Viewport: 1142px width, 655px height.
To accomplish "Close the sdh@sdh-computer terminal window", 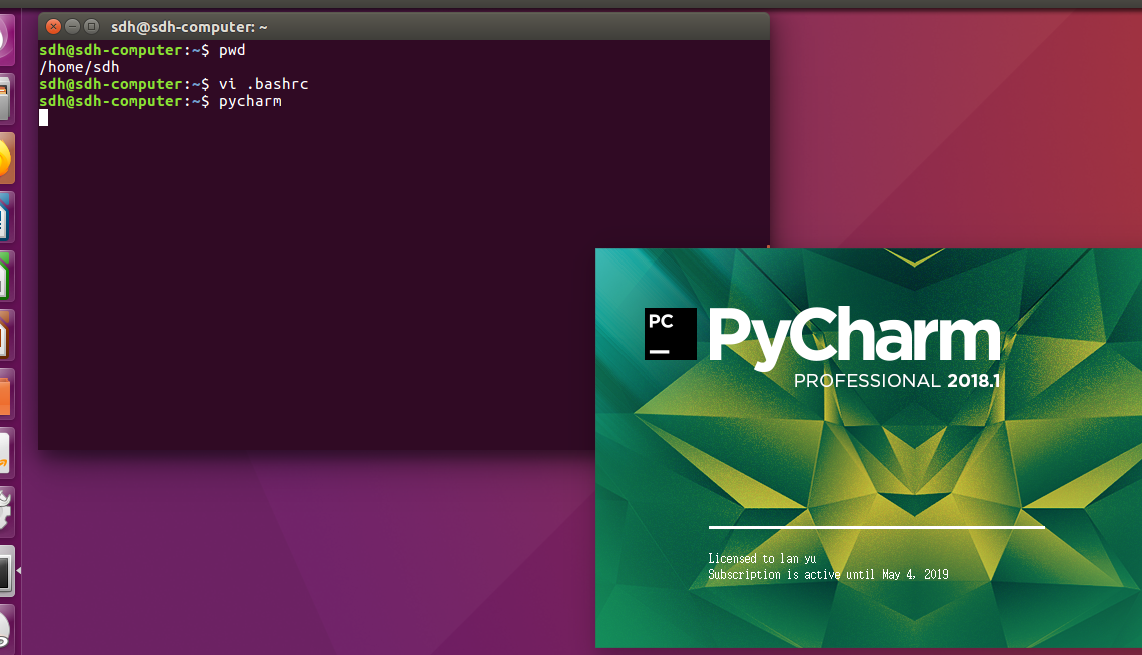I will point(53,27).
